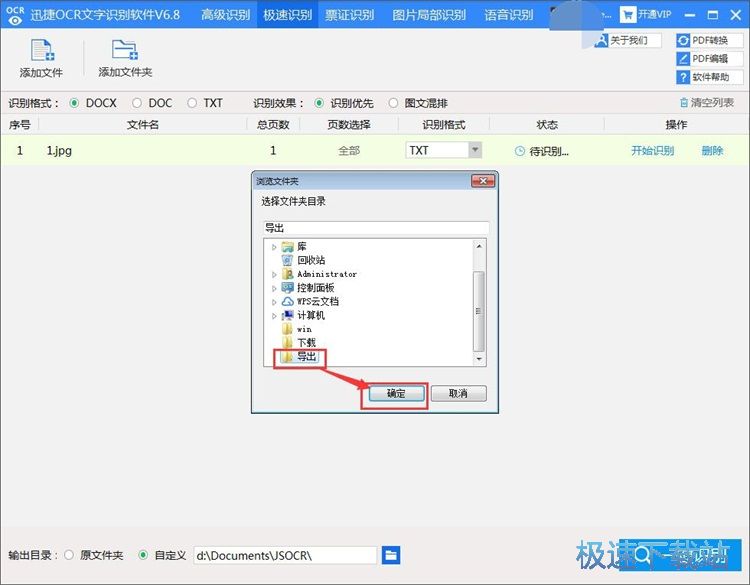The height and width of the screenshot is (585, 750).
Task: Click 确定 button in folder dialog
Action: tap(396, 394)
